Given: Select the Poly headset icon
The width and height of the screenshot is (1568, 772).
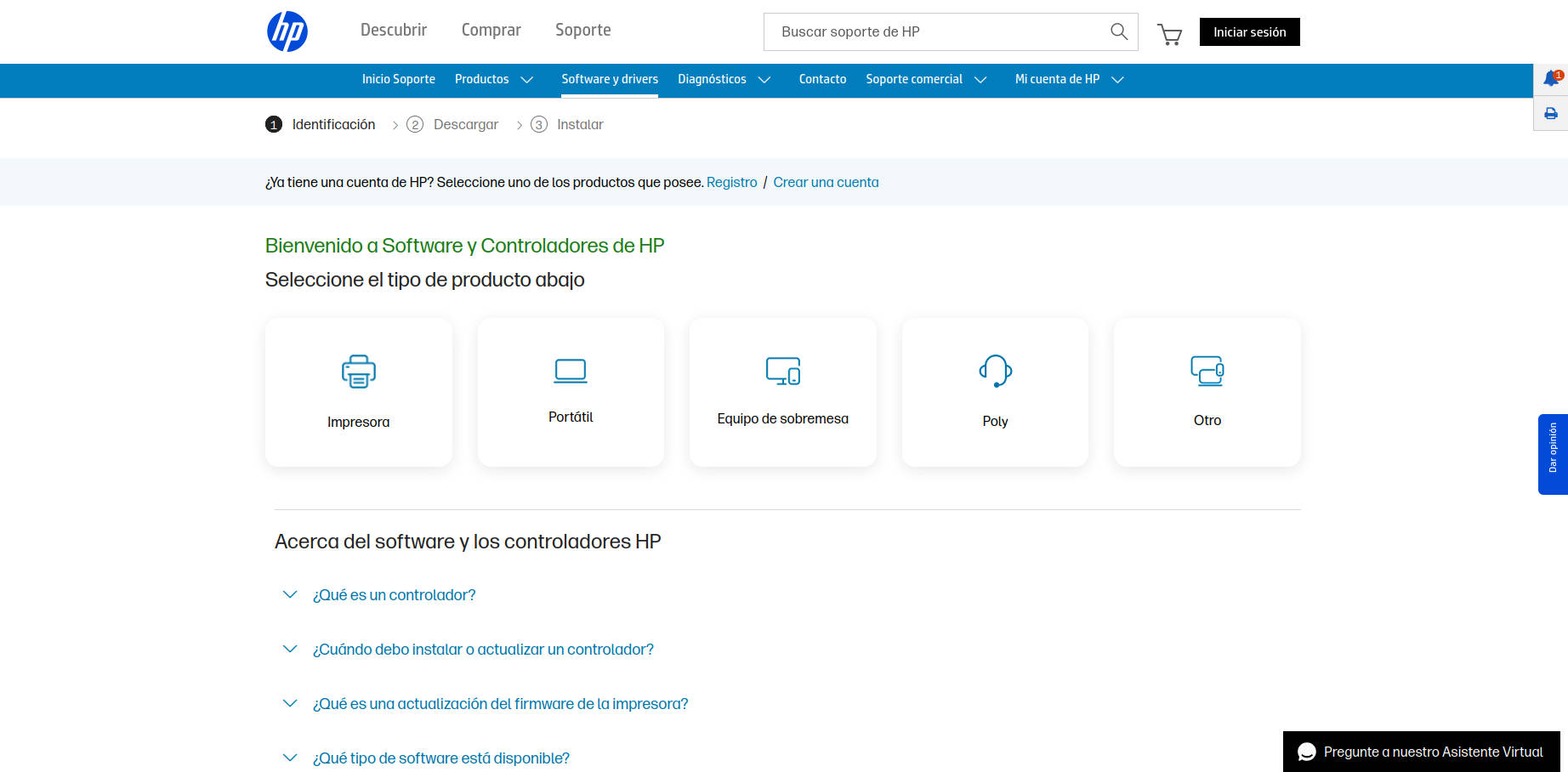Looking at the screenshot, I should pyautogui.click(x=995, y=371).
